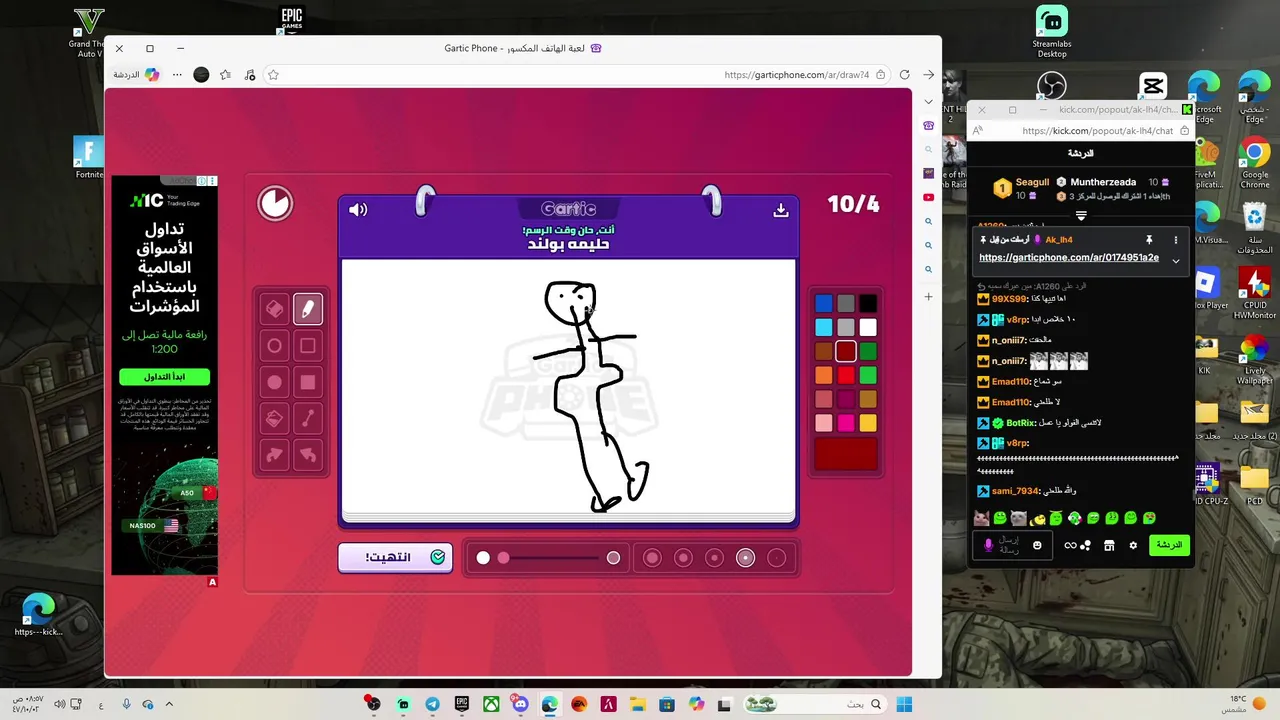Pick the filled square shape tool
Screen dimensions: 1280x720
tap(308, 382)
